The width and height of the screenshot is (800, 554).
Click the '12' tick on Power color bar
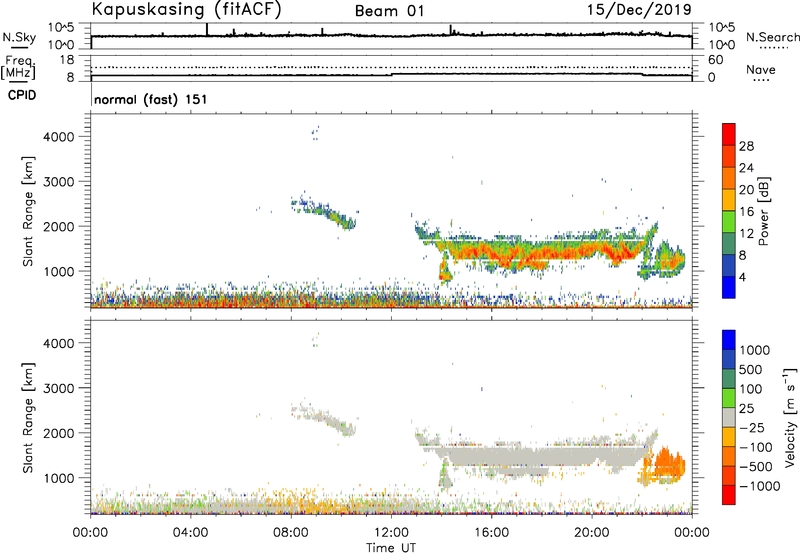pos(746,234)
